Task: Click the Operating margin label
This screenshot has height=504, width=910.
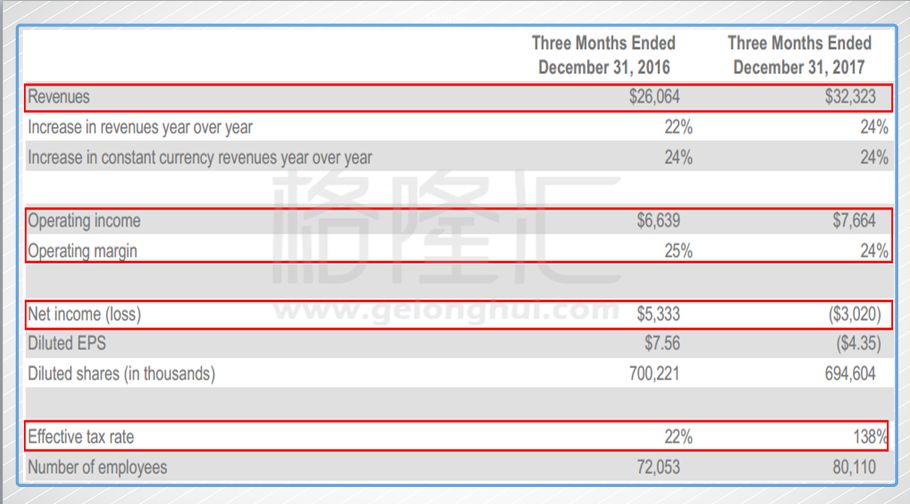Action: click(x=82, y=251)
